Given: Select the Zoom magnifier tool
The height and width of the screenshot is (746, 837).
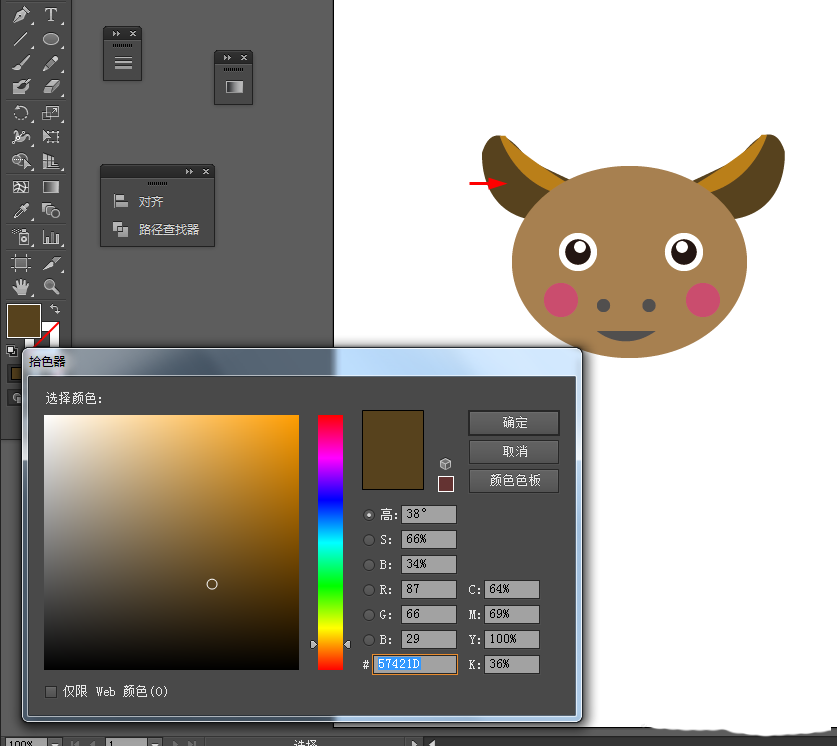Looking at the screenshot, I should click(x=51, y=287).
